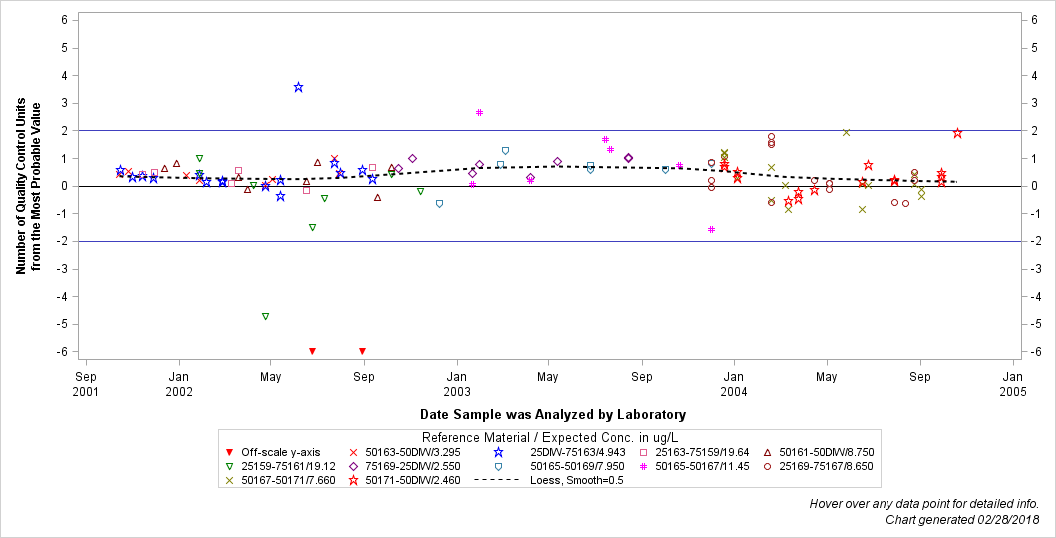Click the purple diamond legend marker for 75169-25DIW/2.550

tap(353, 466)
